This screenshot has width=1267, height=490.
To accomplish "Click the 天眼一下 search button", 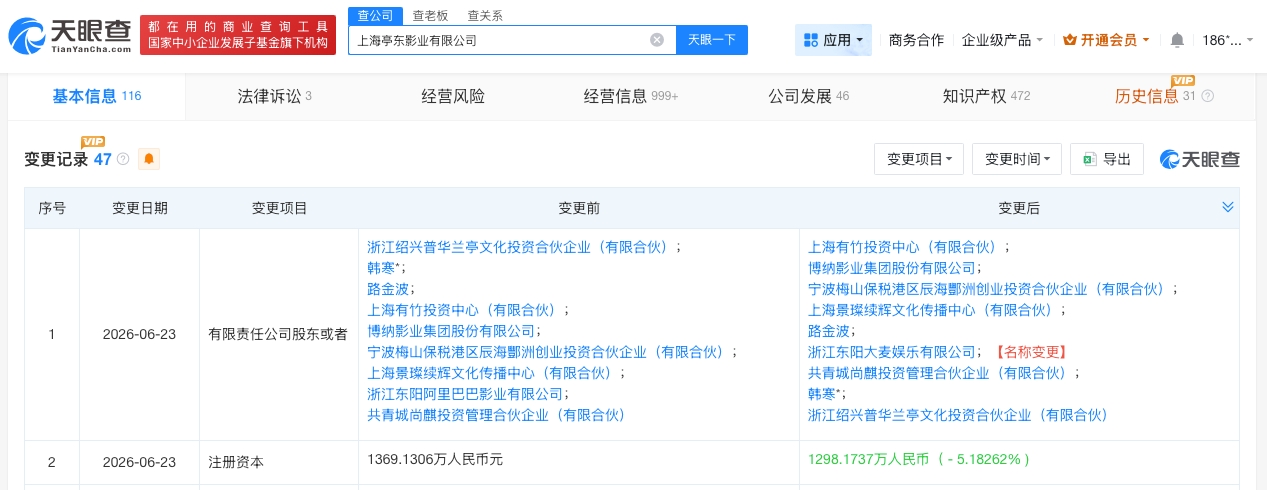I will click(x=712, y=40).
